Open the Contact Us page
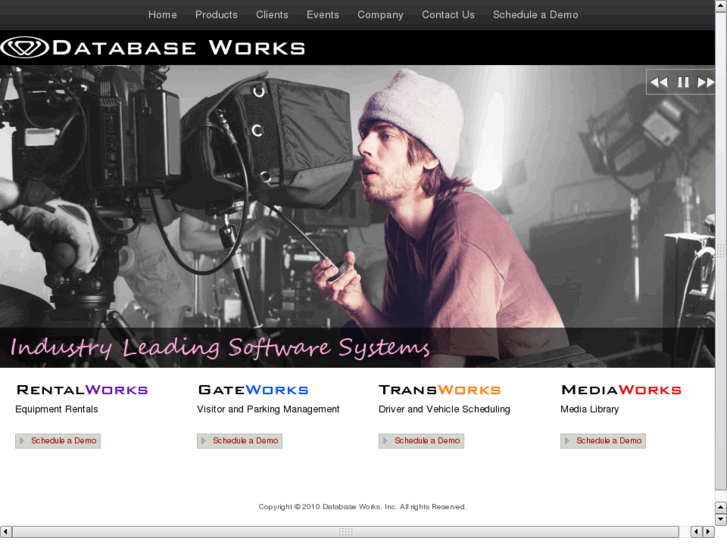Viewport: 727px width, 545px height. click(448, 15)
